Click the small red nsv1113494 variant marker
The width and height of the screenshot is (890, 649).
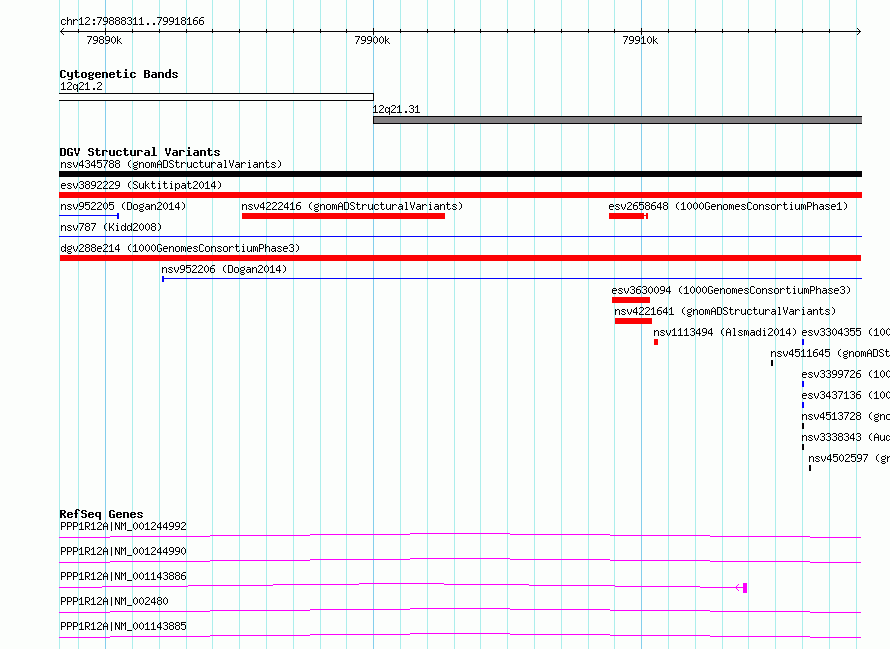656,342
